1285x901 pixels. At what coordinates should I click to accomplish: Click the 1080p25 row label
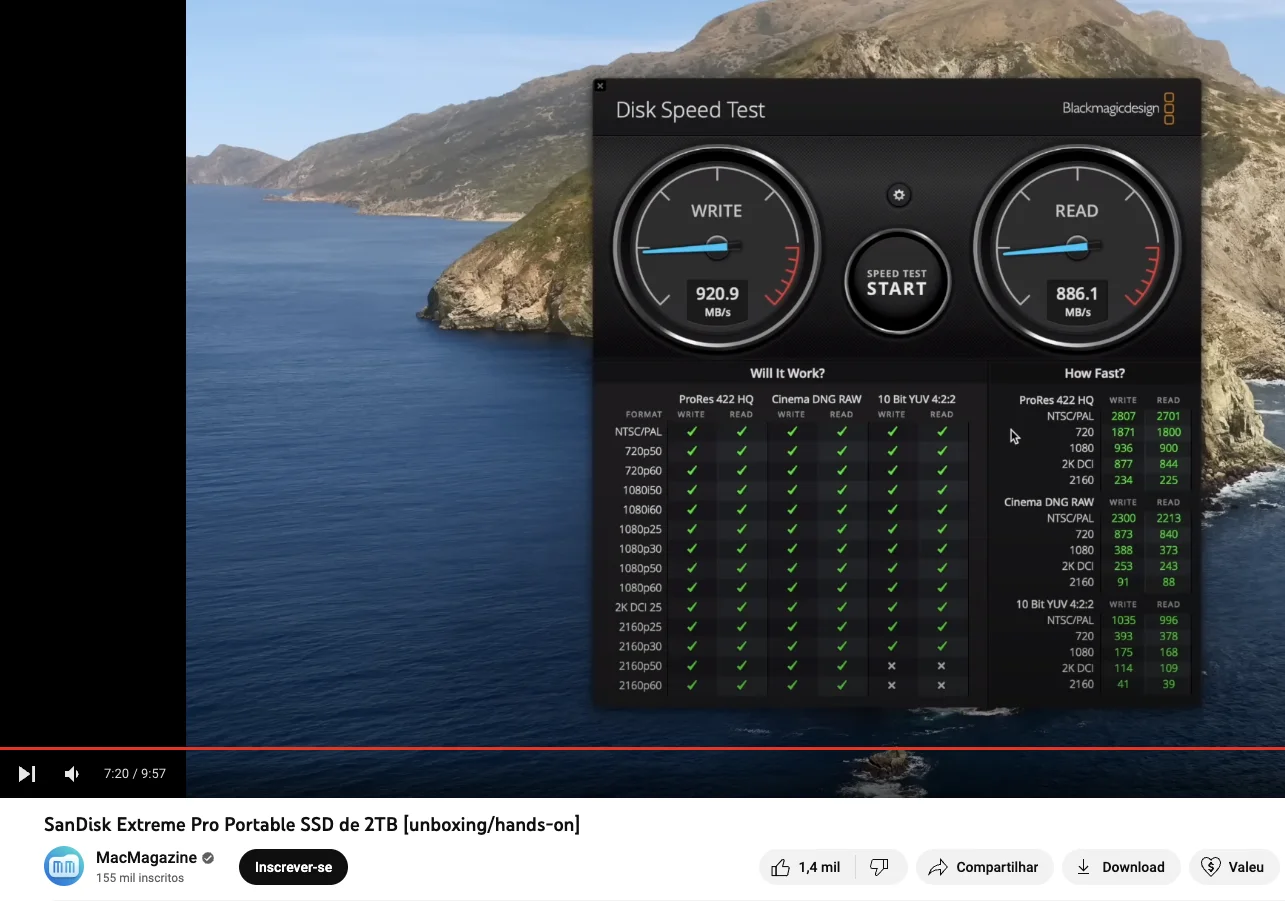pyautogui.click(x=640, y=529)
